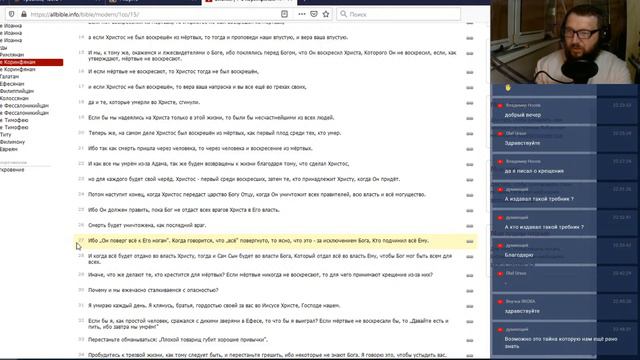Open the Откровение book in sidebar

(12, 170)
